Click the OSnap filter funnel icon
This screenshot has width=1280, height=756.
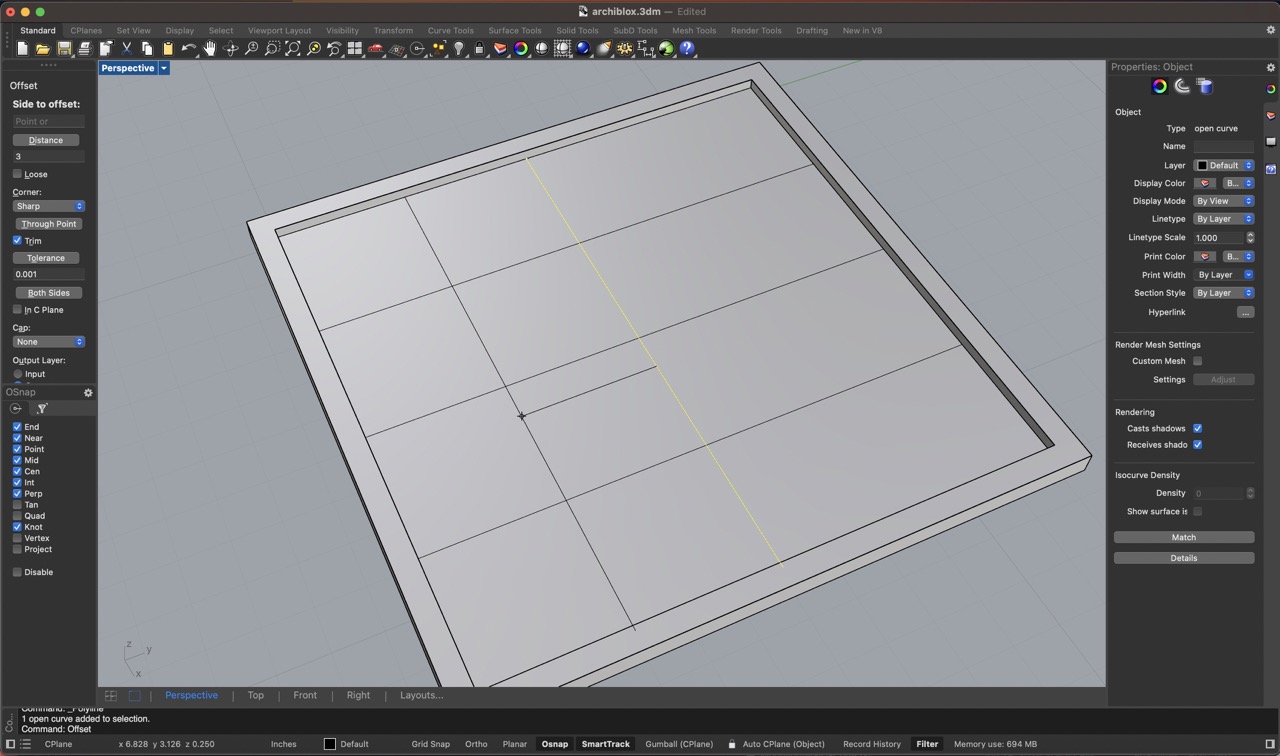tap(42, 408)
